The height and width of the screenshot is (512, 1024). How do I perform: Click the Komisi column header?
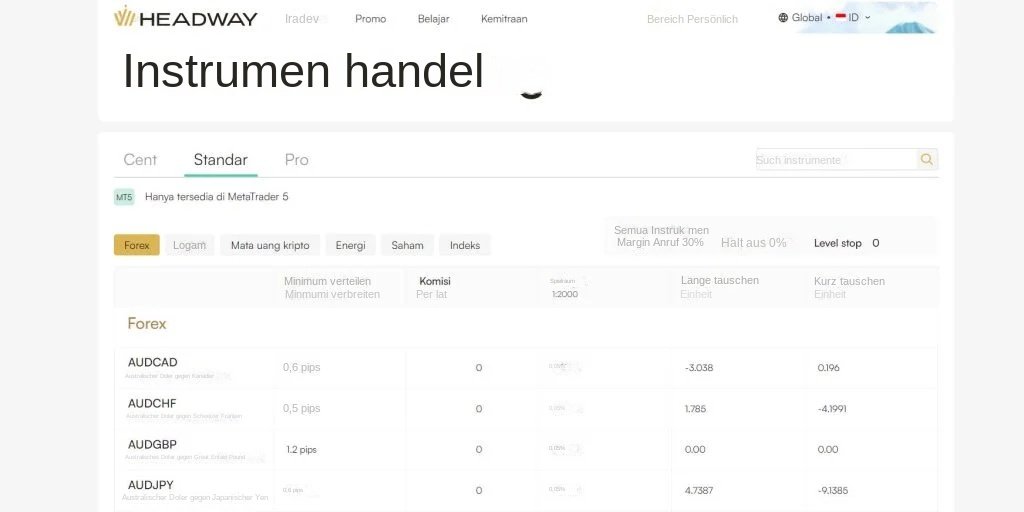pos(435,281)
